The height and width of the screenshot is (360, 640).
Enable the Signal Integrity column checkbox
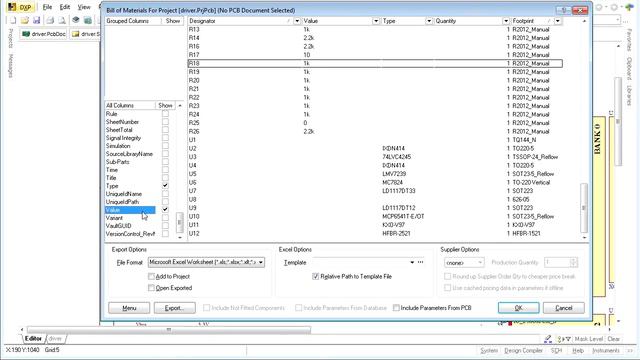point(165,138)
